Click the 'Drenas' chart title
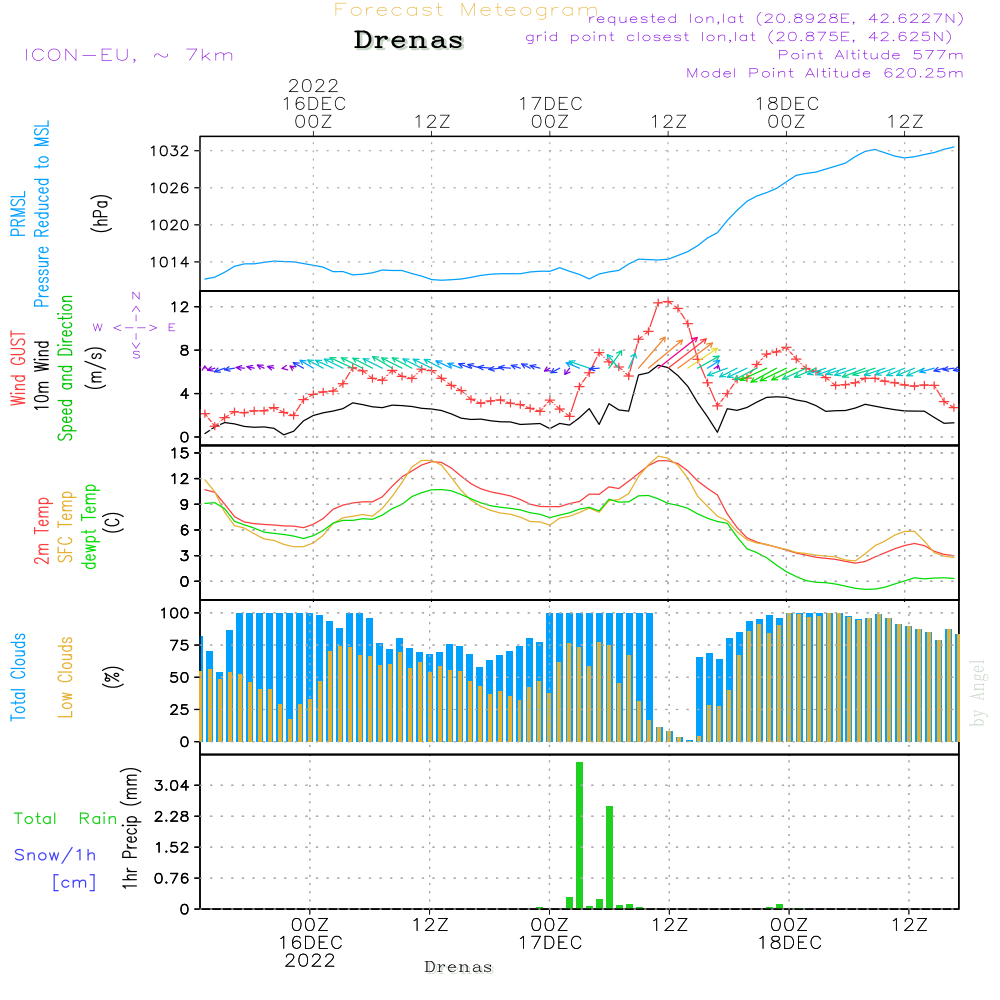The height and width of the screenshot is (1000, 1000). (409, 40)
